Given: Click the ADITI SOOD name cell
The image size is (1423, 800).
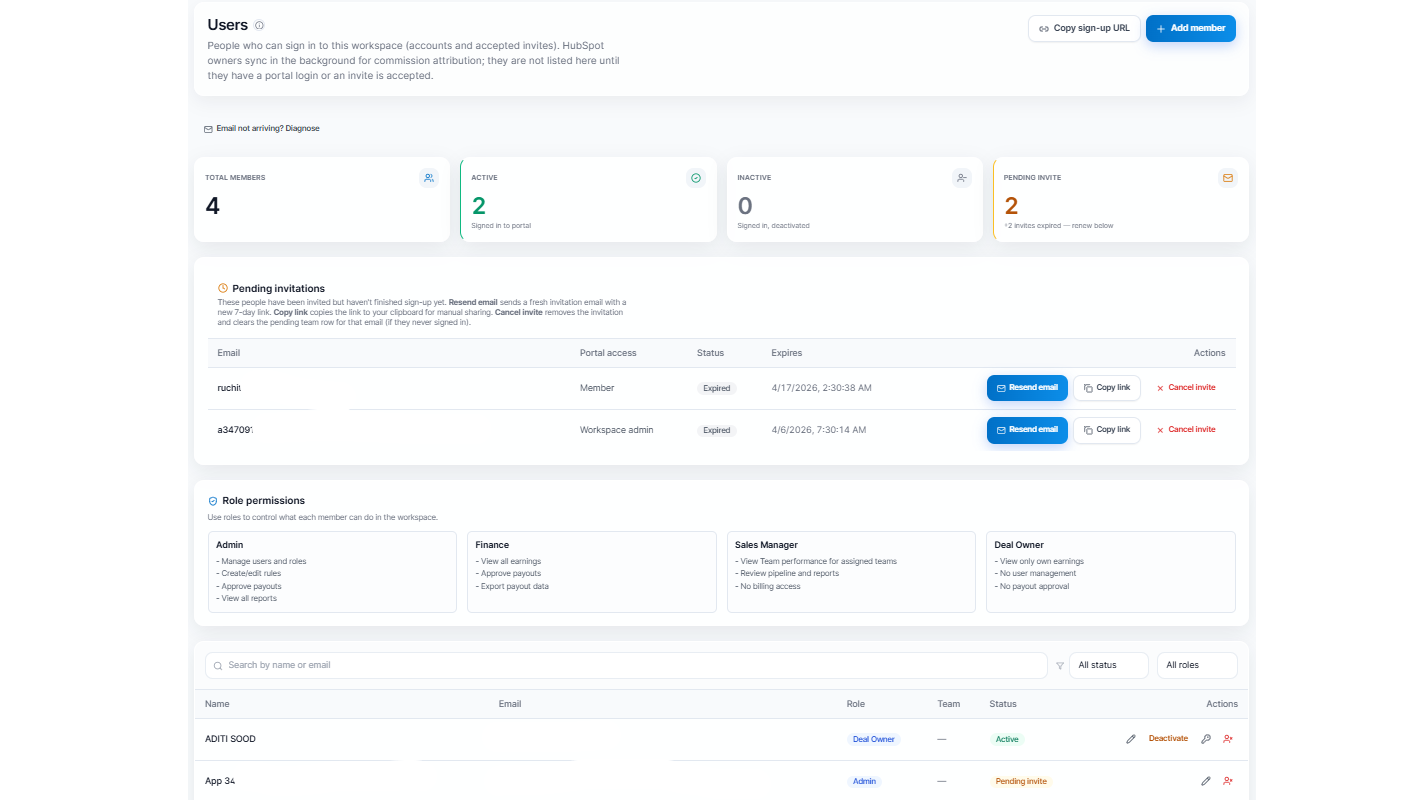Looking at the screenshot, I should point(230,739).
